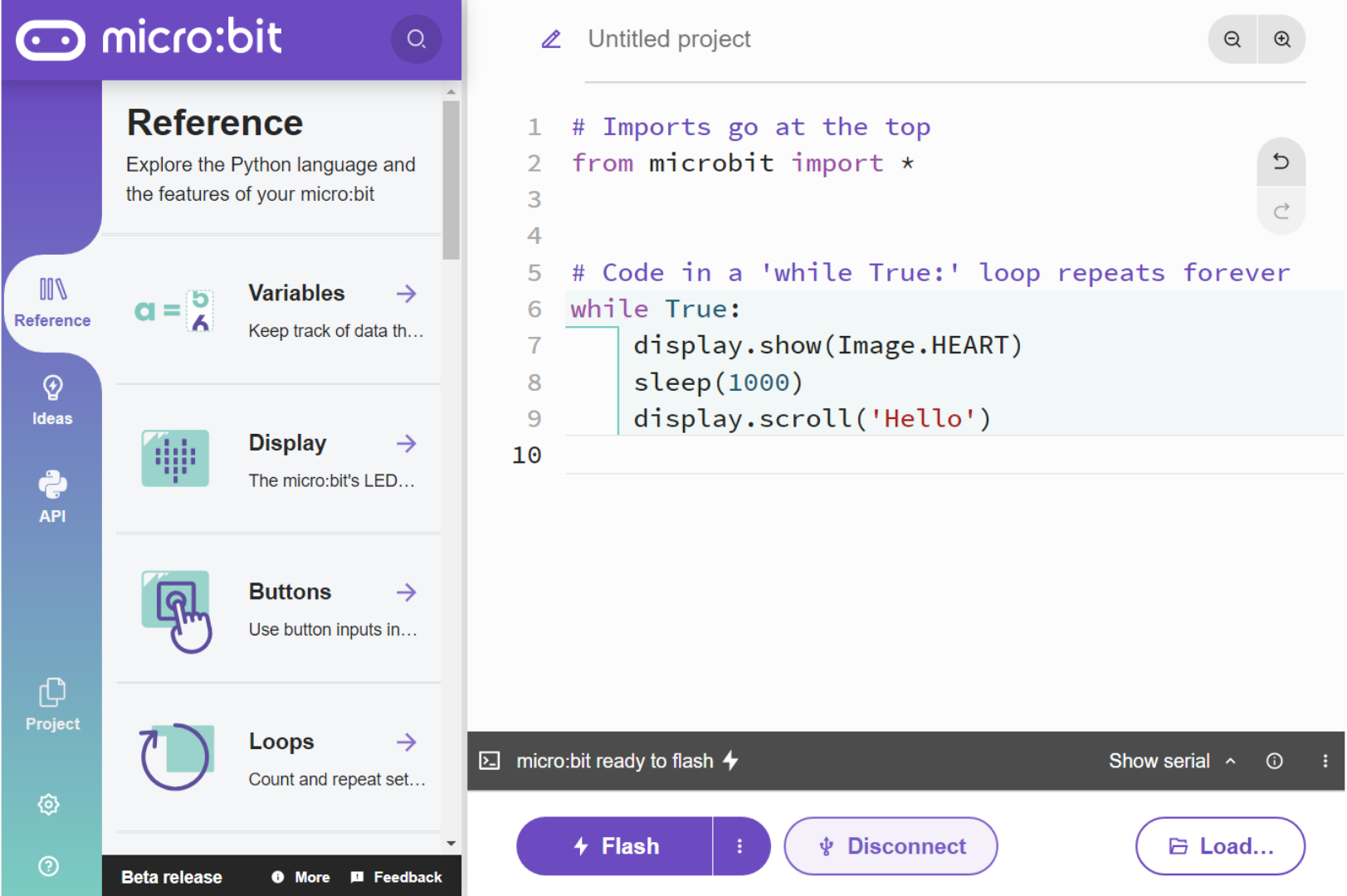This screenshot has height=896, width=1347.
Task: Click the Variables topic thumbnail image
Action: coord(175,310)
